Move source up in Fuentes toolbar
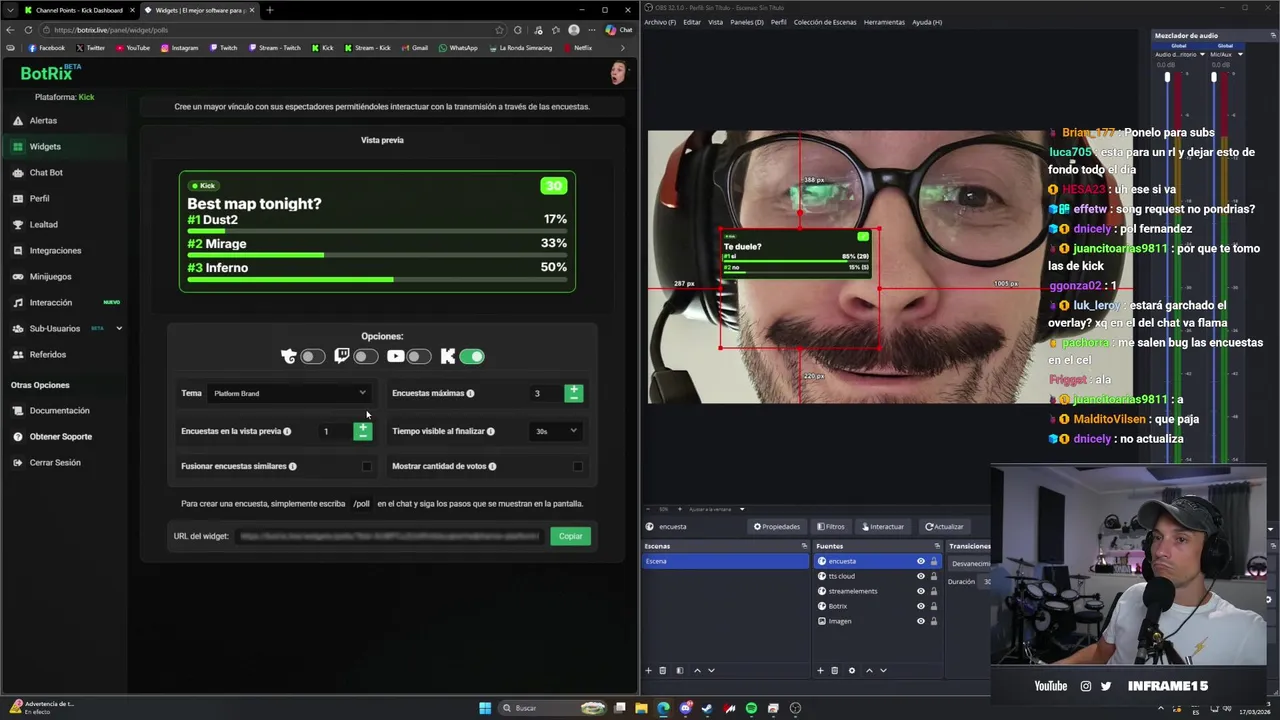Screen dimensions: 1280x720 (869, 670)
